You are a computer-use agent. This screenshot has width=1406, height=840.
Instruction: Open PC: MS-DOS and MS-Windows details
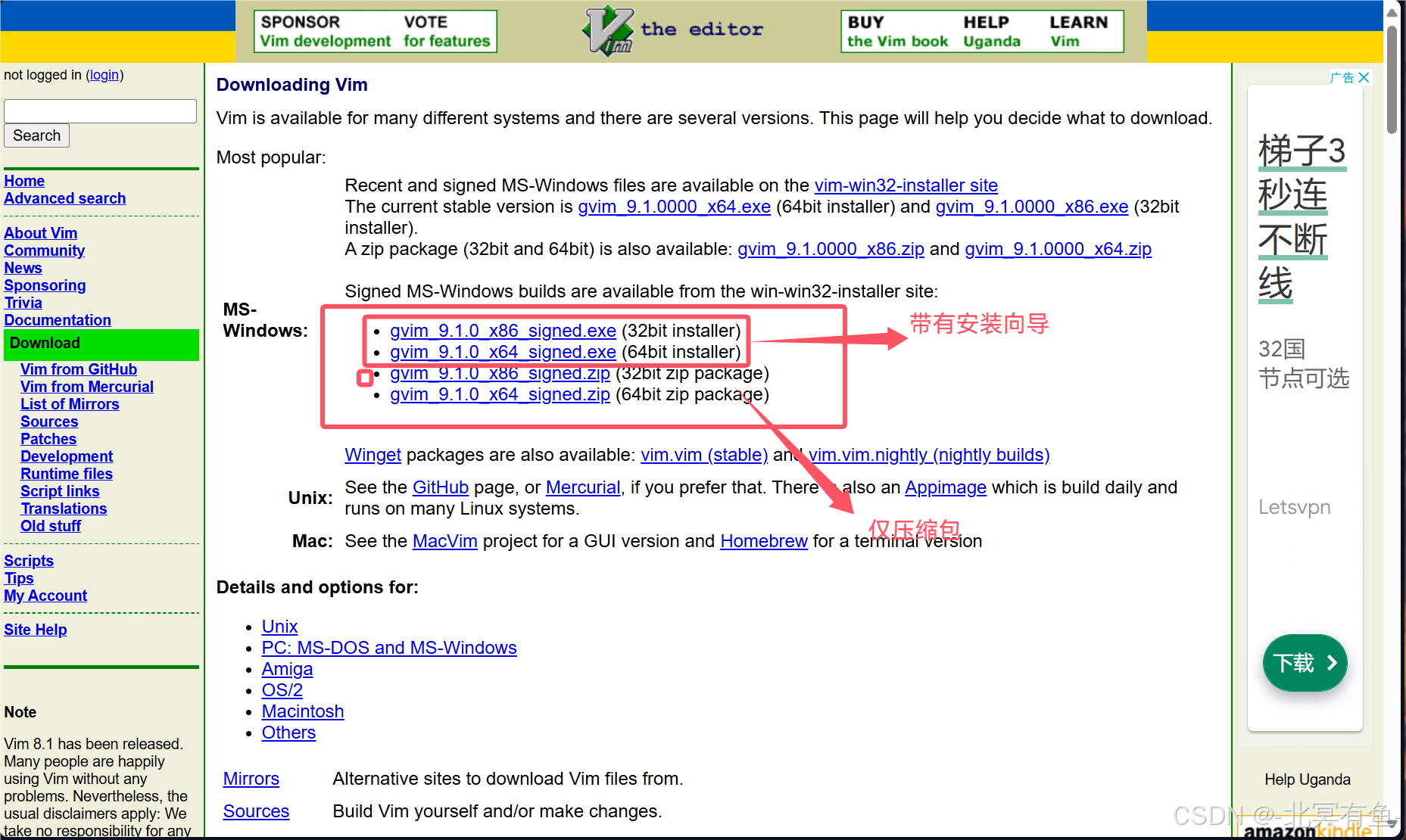pos(389,649)
